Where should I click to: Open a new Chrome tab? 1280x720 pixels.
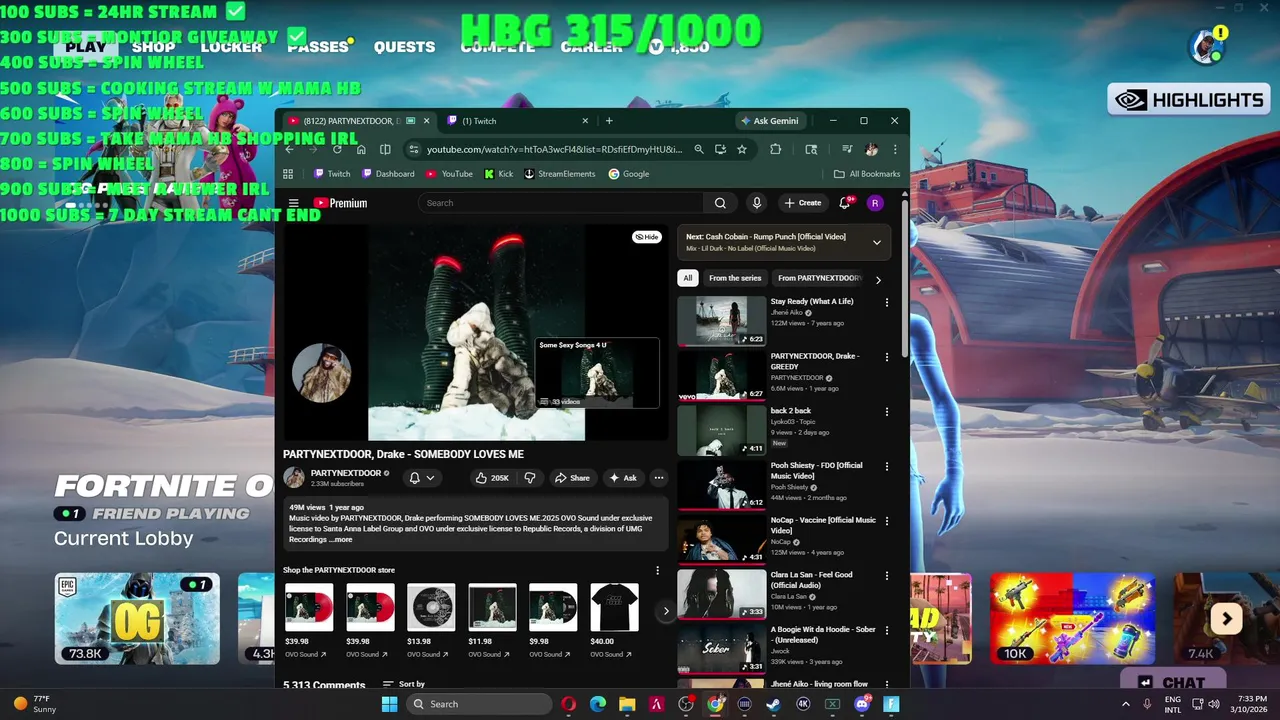click(609, 121)
